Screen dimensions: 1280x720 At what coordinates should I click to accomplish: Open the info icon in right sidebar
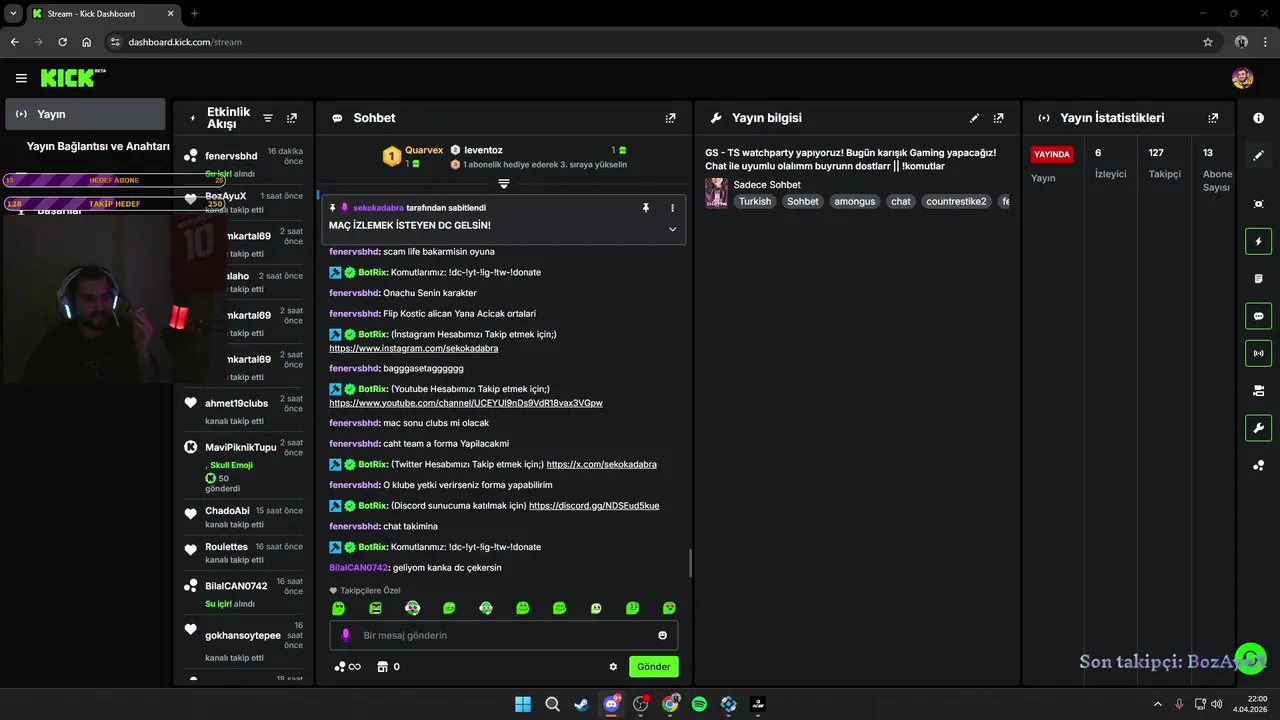click(x=1258, y=118)
